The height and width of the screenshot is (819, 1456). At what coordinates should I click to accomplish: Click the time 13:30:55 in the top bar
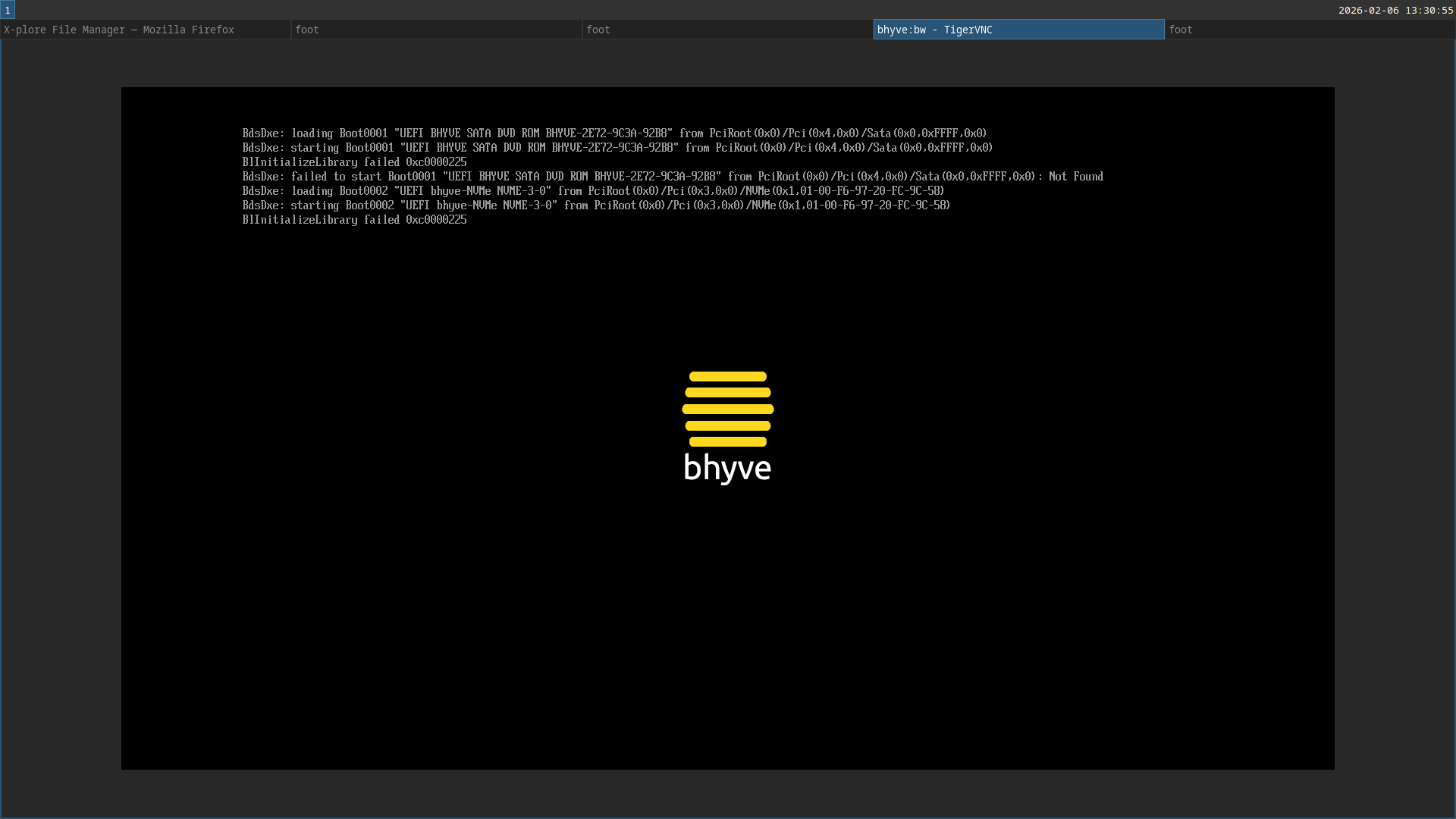click(1429, 10)
